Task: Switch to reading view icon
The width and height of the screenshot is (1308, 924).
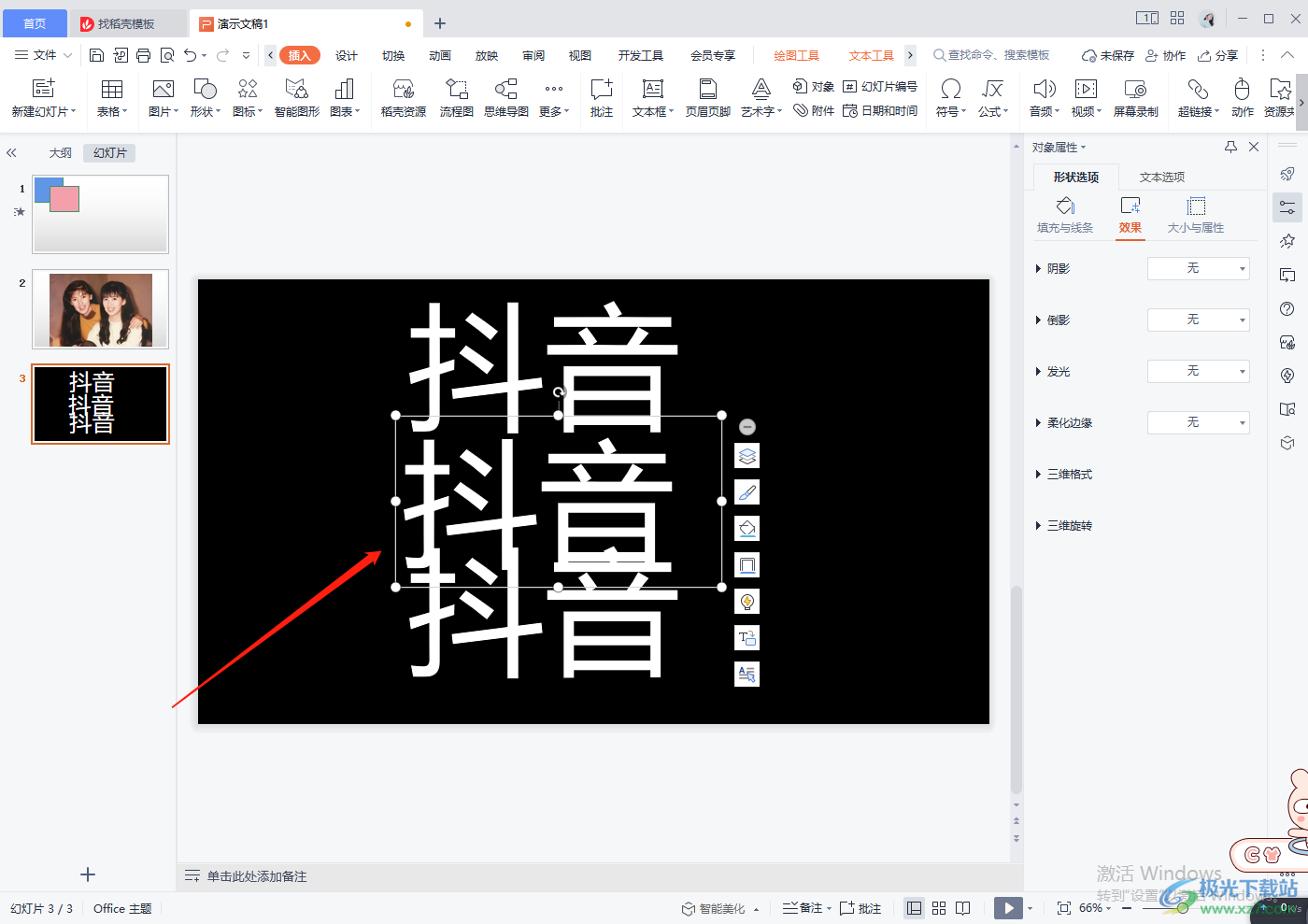Action: pyautogui.click(x=963, y=908)
